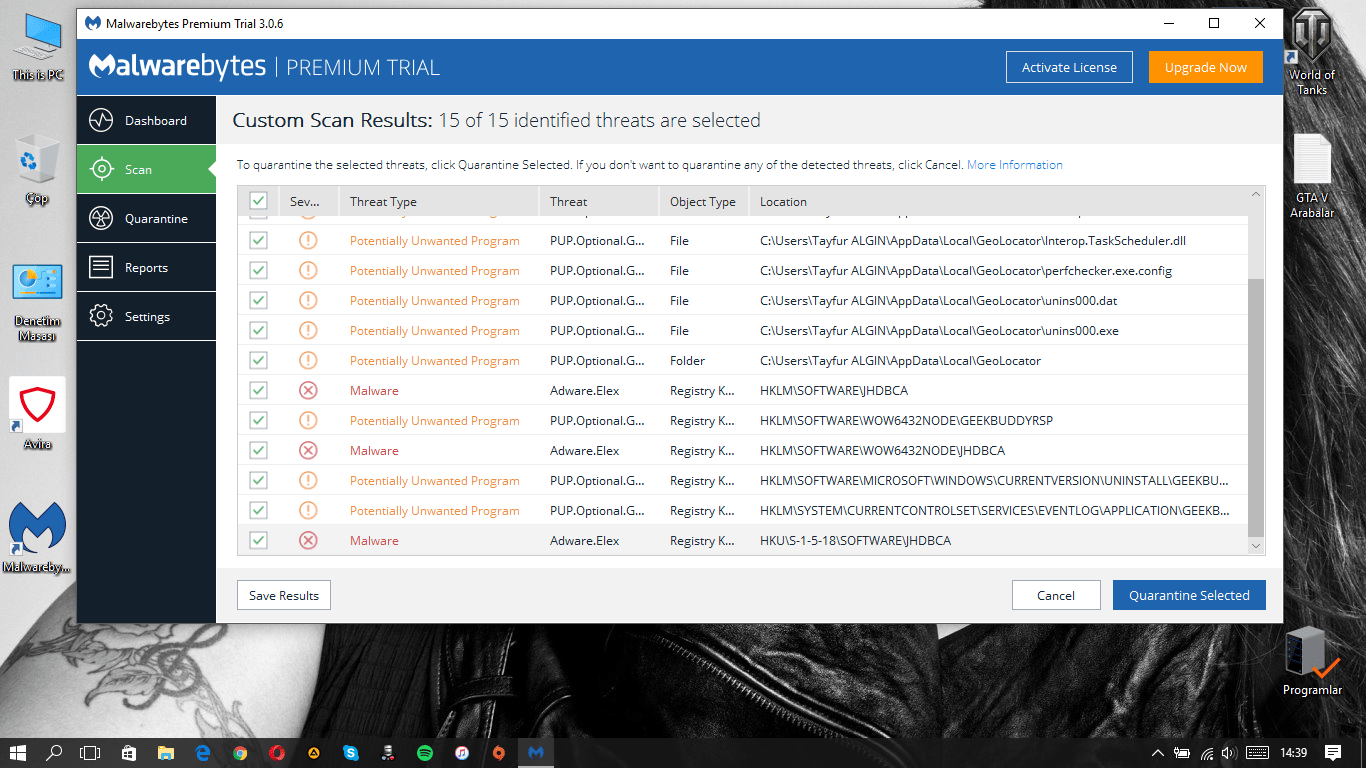The width and height of the screenshot is (1372, 772).
Task: Click the warning severity icon for Interop.TaskScheduler.dll
Action: click(x=308, y=241)
